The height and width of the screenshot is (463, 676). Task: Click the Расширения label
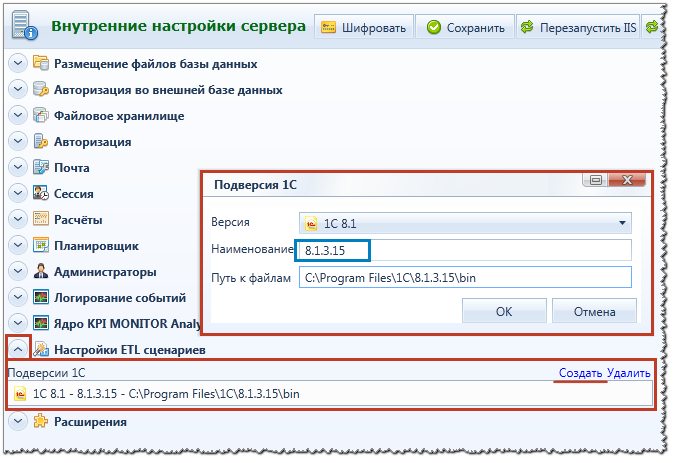(90, 422)
